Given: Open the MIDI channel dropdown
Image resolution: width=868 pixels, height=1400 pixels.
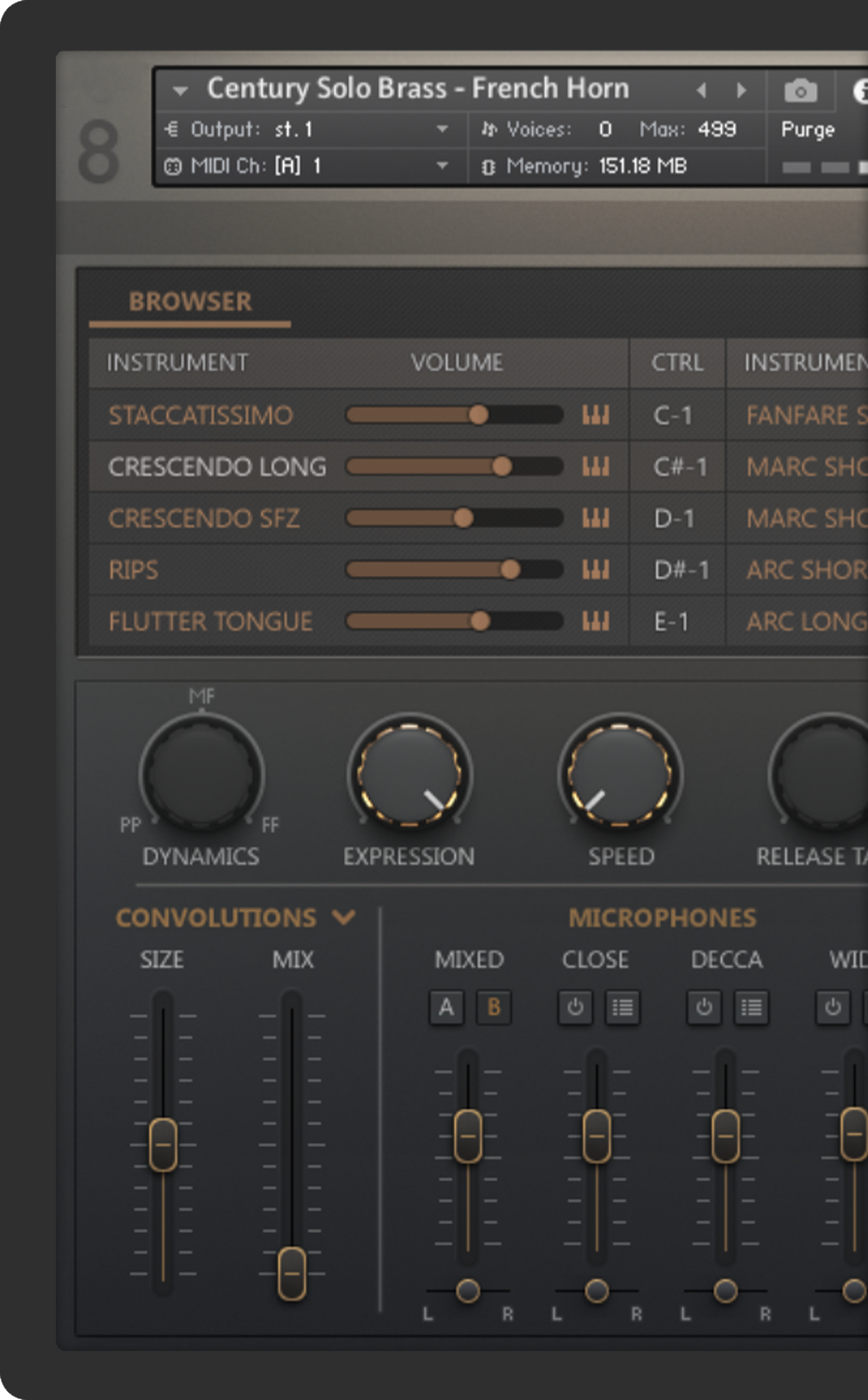Looking at the screenshot, I should pos(442,166).
